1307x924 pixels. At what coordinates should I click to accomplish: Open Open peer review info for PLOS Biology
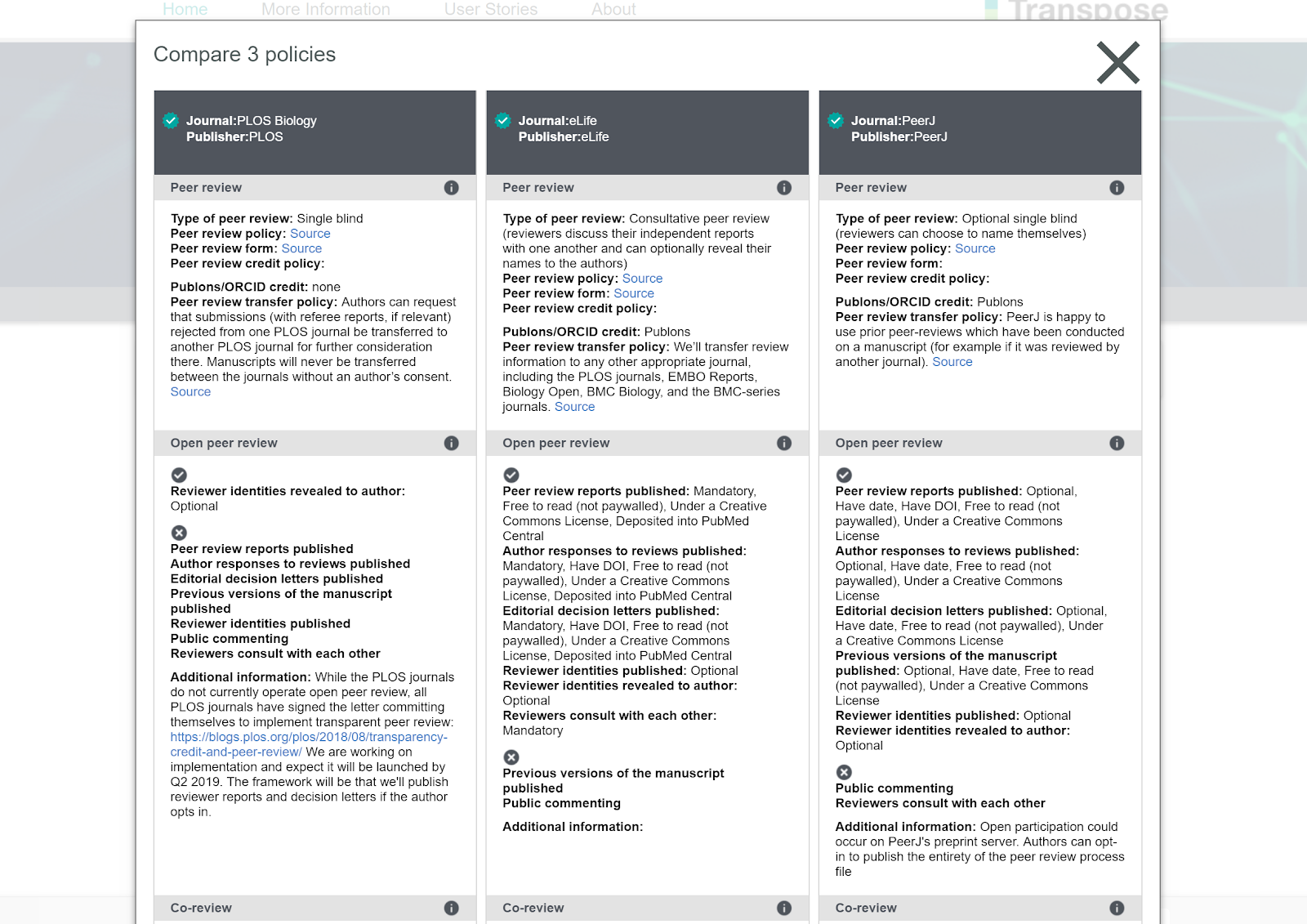(451, 443)
